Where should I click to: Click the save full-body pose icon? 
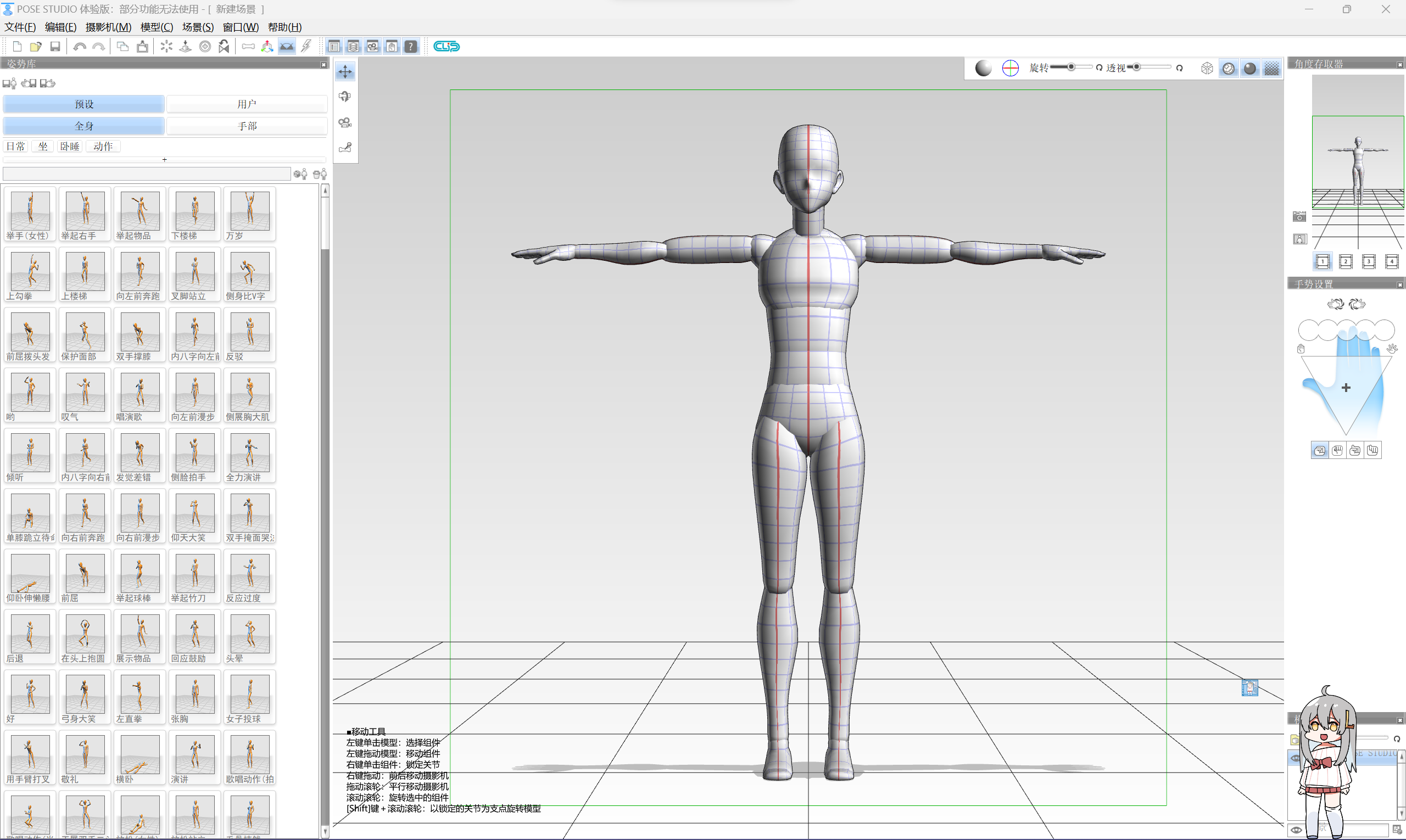(x=10, y=83)
